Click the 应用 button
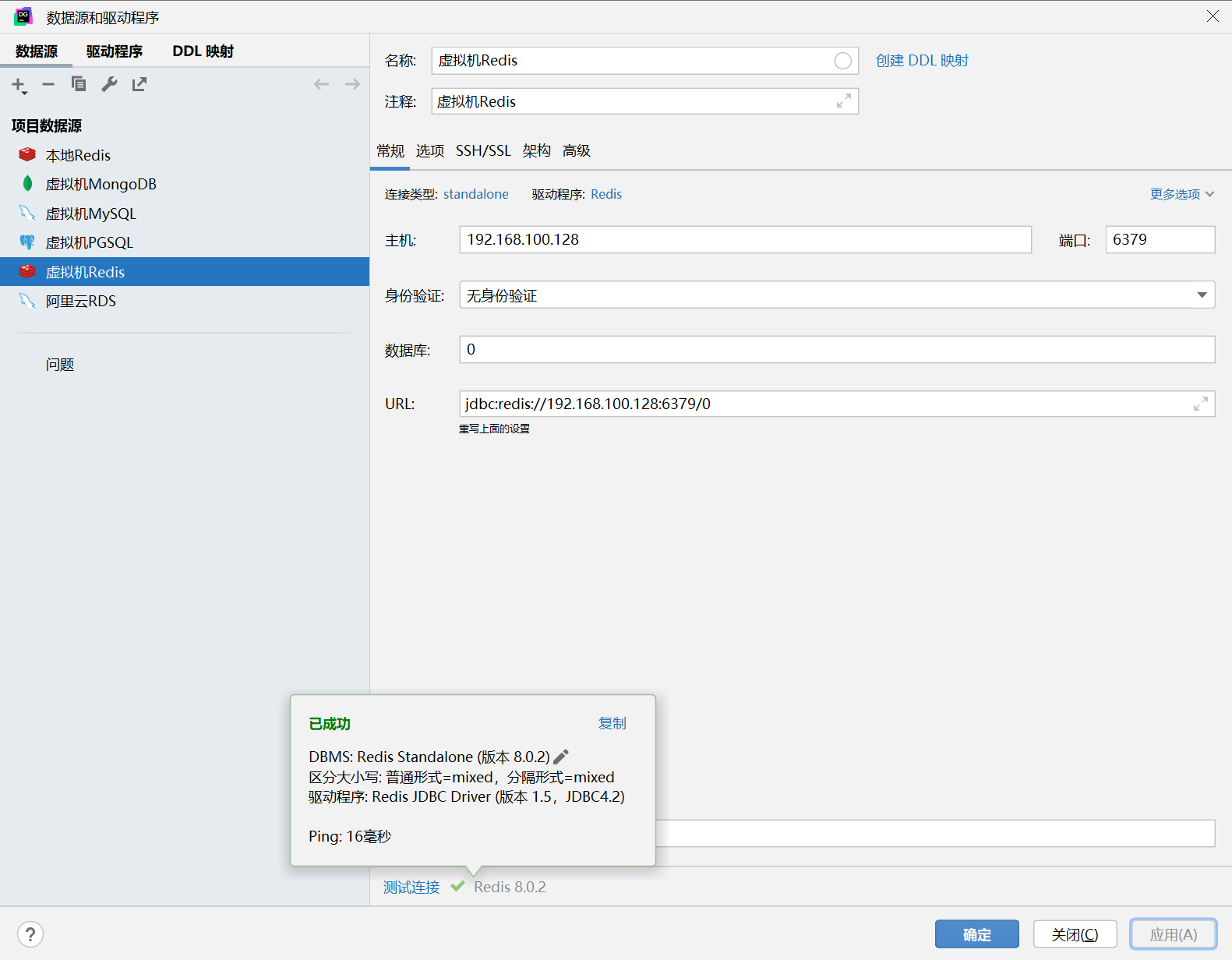Screen dimensions: 1232x960 point(1174,934)
